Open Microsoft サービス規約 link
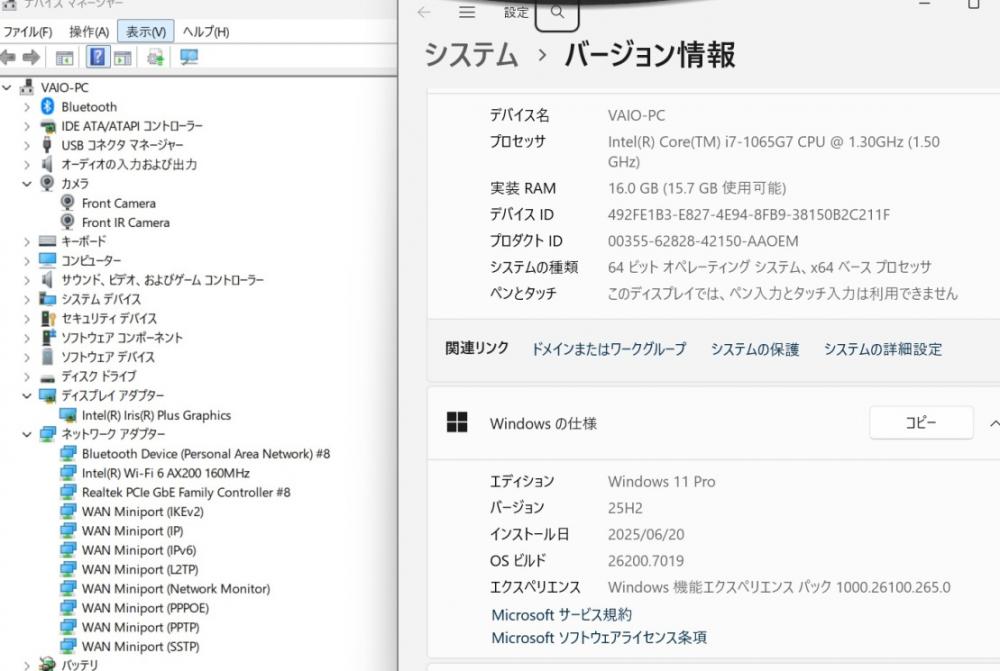 click(561, 615)
